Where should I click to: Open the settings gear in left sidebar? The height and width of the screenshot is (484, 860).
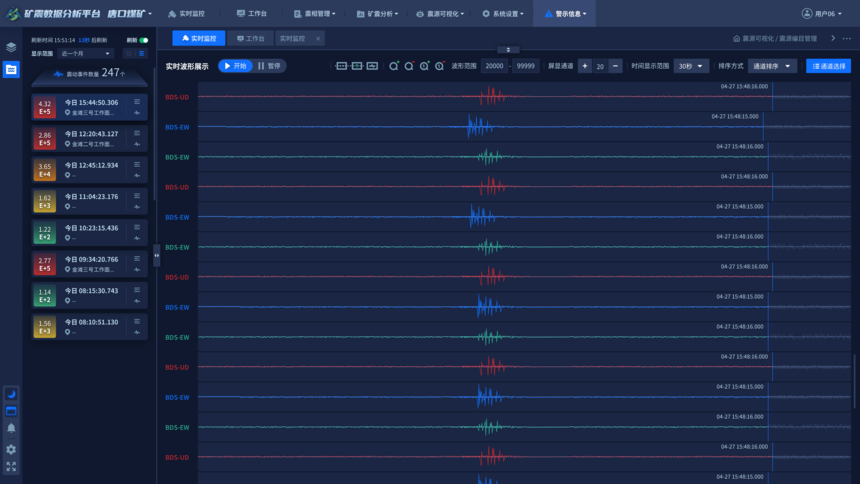tap(11, 449)
